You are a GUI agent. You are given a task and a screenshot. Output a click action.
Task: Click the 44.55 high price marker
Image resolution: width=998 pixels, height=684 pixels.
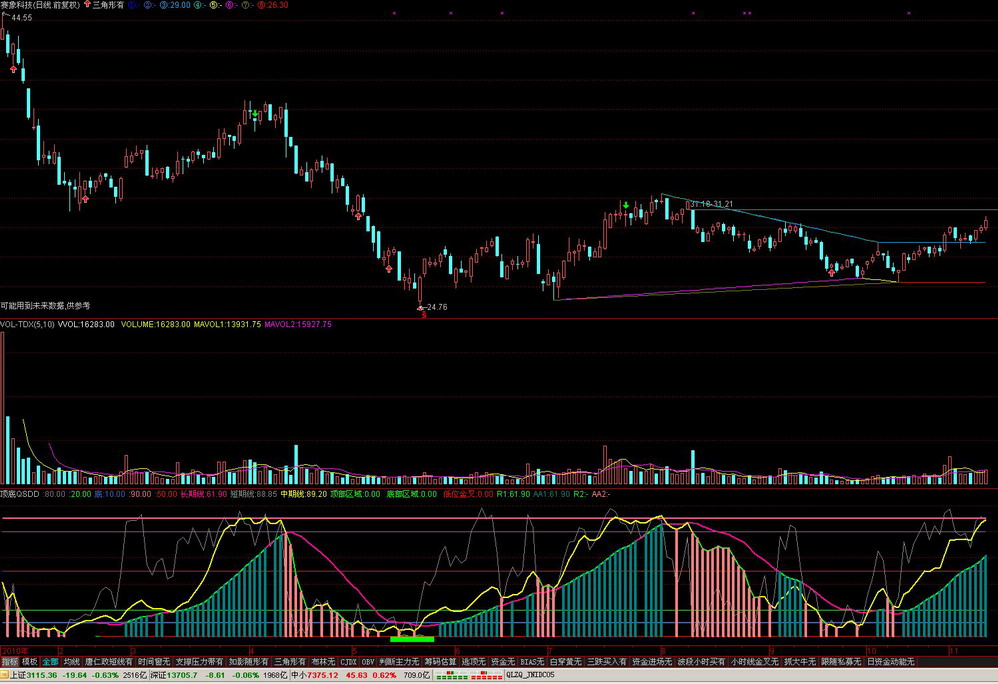(x=21, y=18)
